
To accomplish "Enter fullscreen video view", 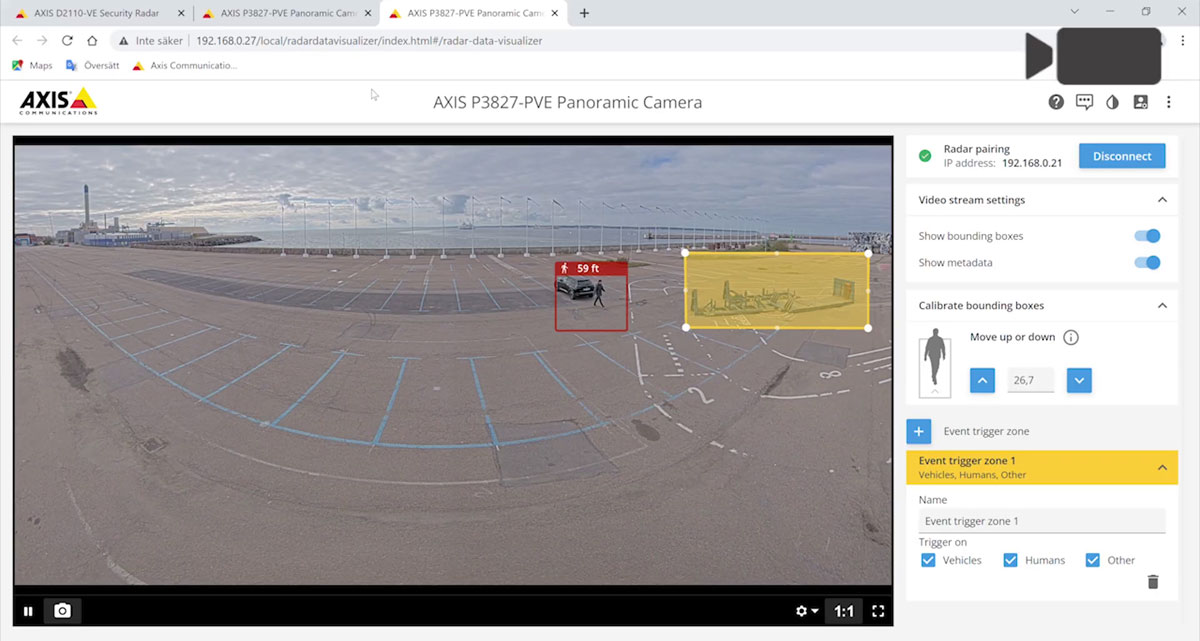I will pyautogui.click(x=879, y=611).
